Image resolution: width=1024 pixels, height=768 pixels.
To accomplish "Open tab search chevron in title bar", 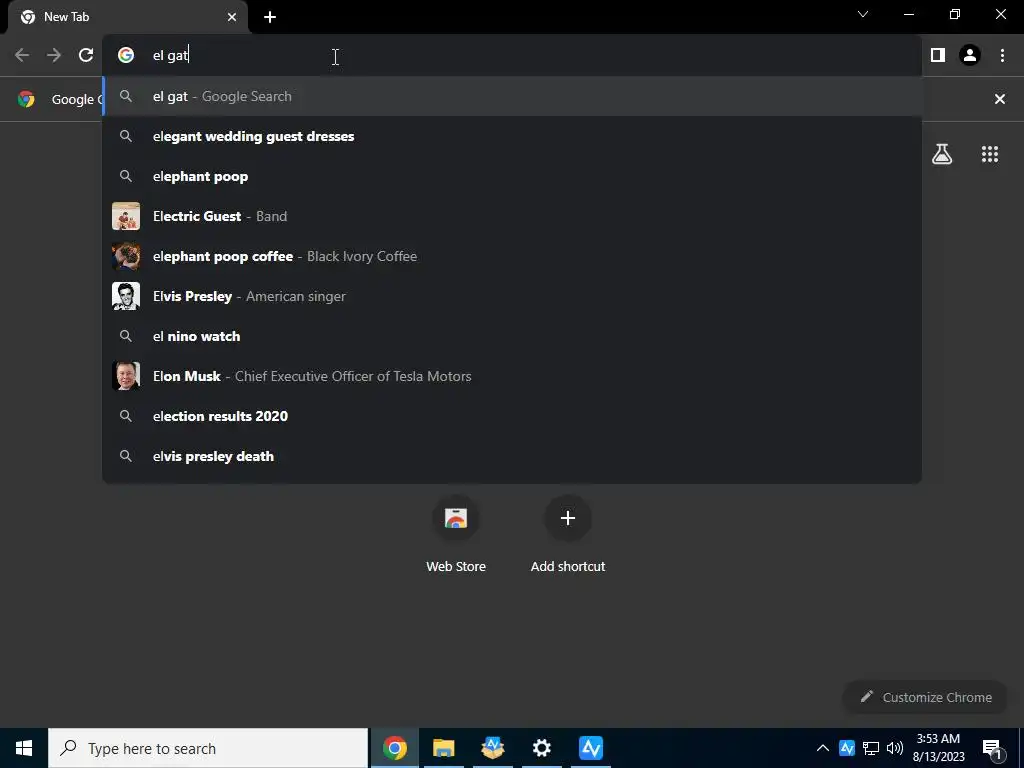I will [x=863, y=14].
